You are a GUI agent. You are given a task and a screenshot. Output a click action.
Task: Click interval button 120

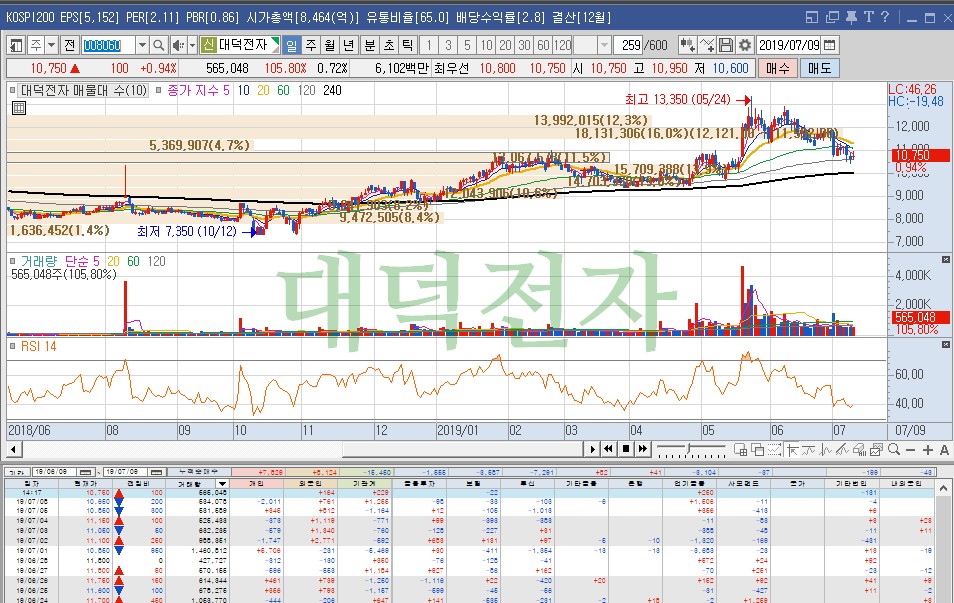point(563,45)
